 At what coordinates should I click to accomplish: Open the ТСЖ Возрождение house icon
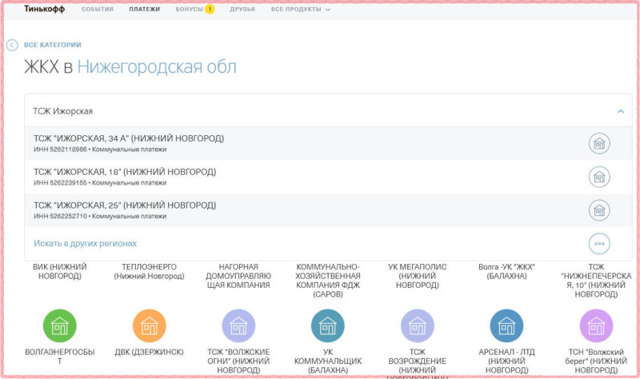(417, 326)
